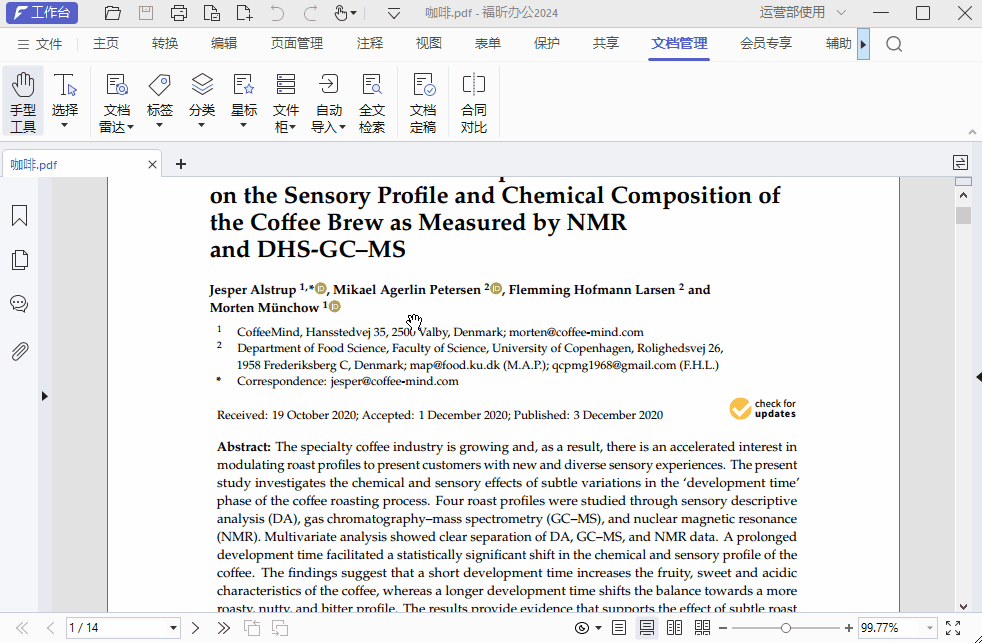This screenshot has width=982, height=643.
Task: Toggle single page view mode
Action: click(x=619, y=628)
